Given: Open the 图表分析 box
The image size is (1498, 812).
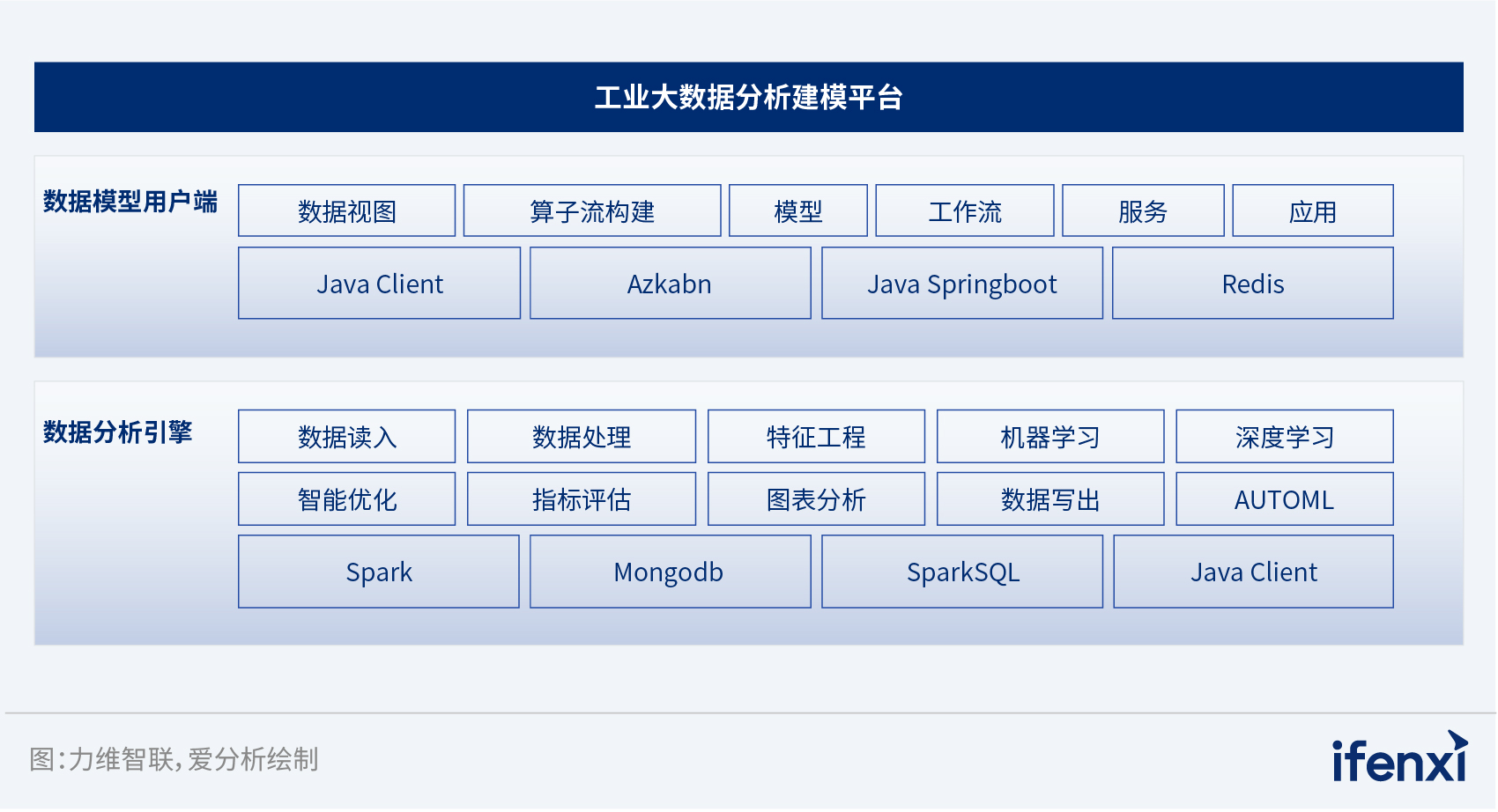Looking at the screenshot, I should pos(816,499).
